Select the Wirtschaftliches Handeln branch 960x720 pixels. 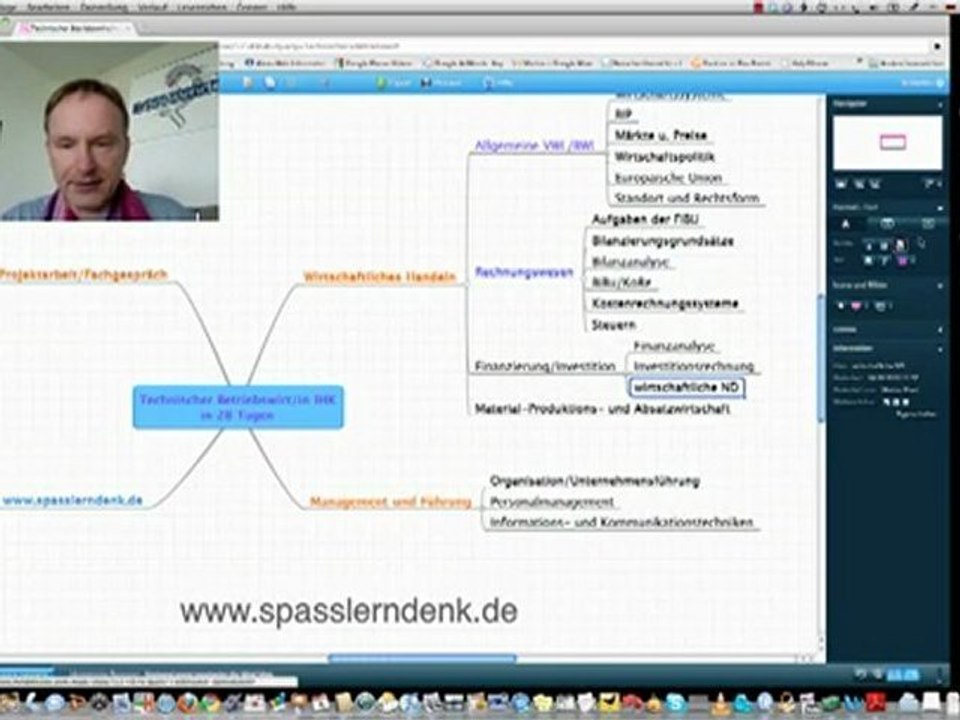coord(380,277)
